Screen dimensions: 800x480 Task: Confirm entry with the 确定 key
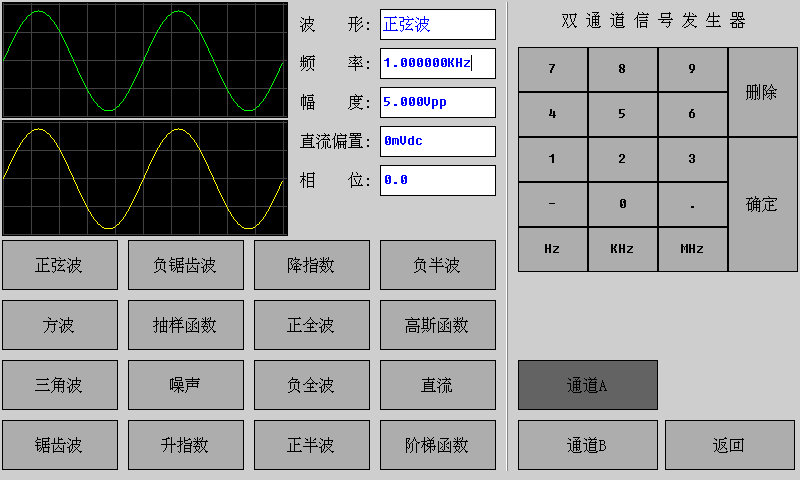pos(763,204)
